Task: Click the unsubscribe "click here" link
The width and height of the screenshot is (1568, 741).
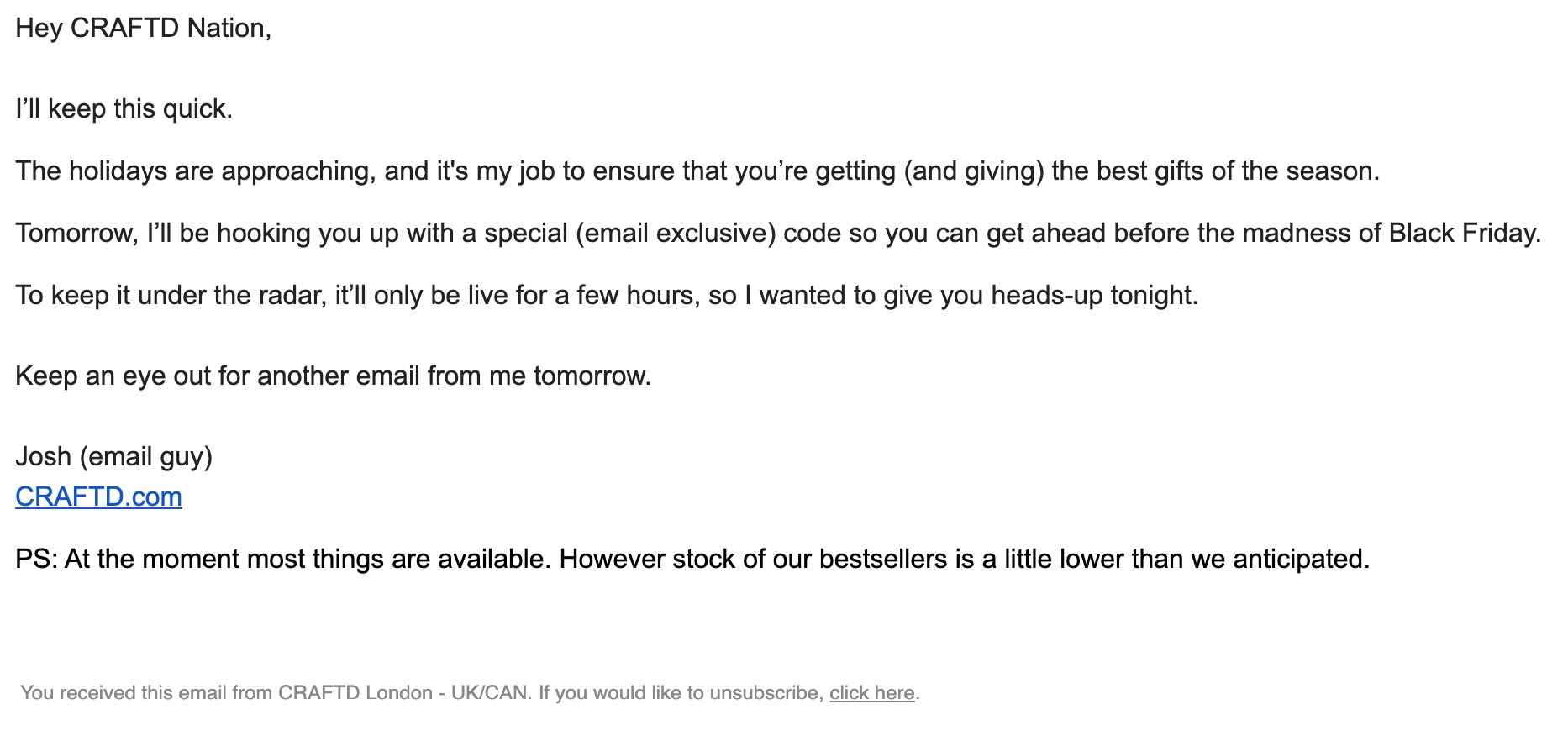Action: [x=871, y=693]
